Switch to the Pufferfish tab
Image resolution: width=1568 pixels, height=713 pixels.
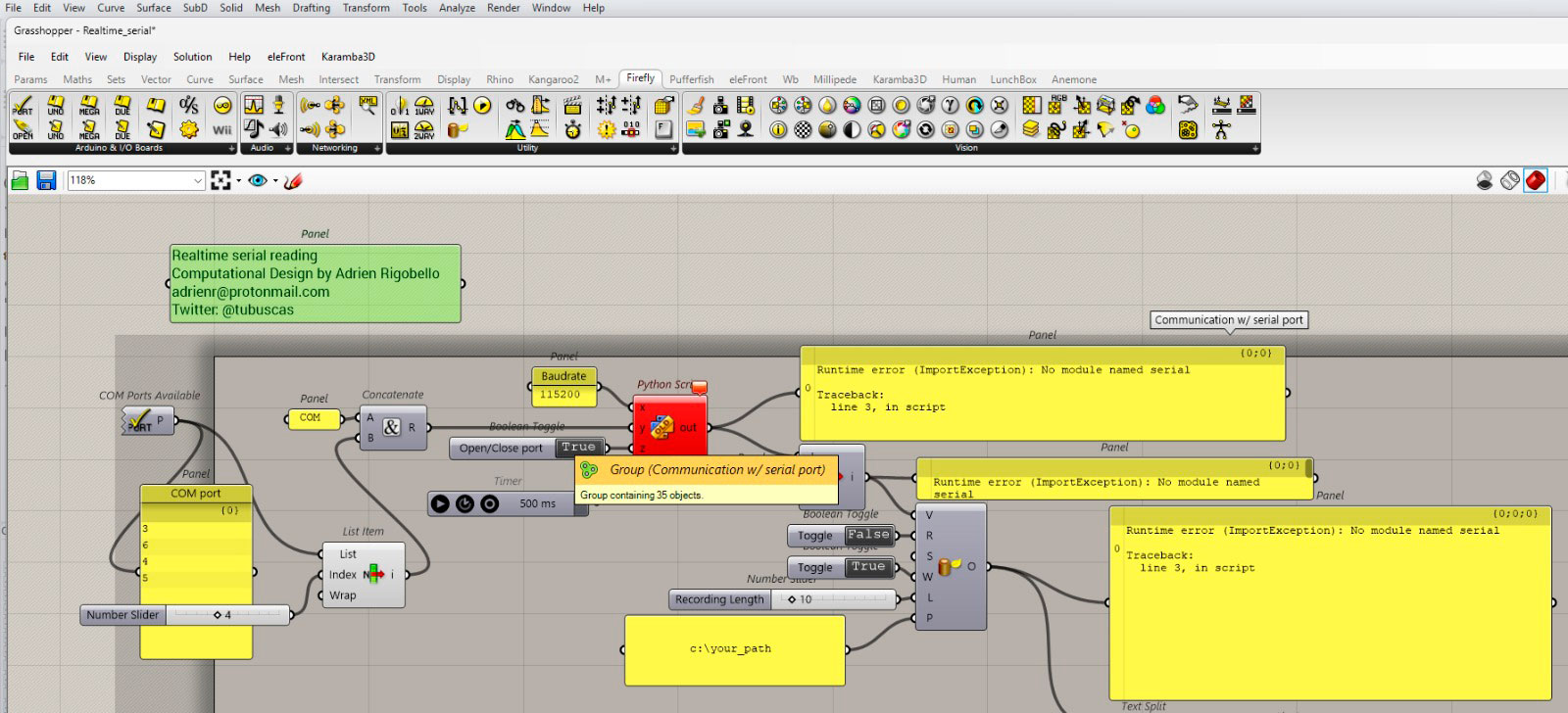pyautogui.click(x=692, y=79)
